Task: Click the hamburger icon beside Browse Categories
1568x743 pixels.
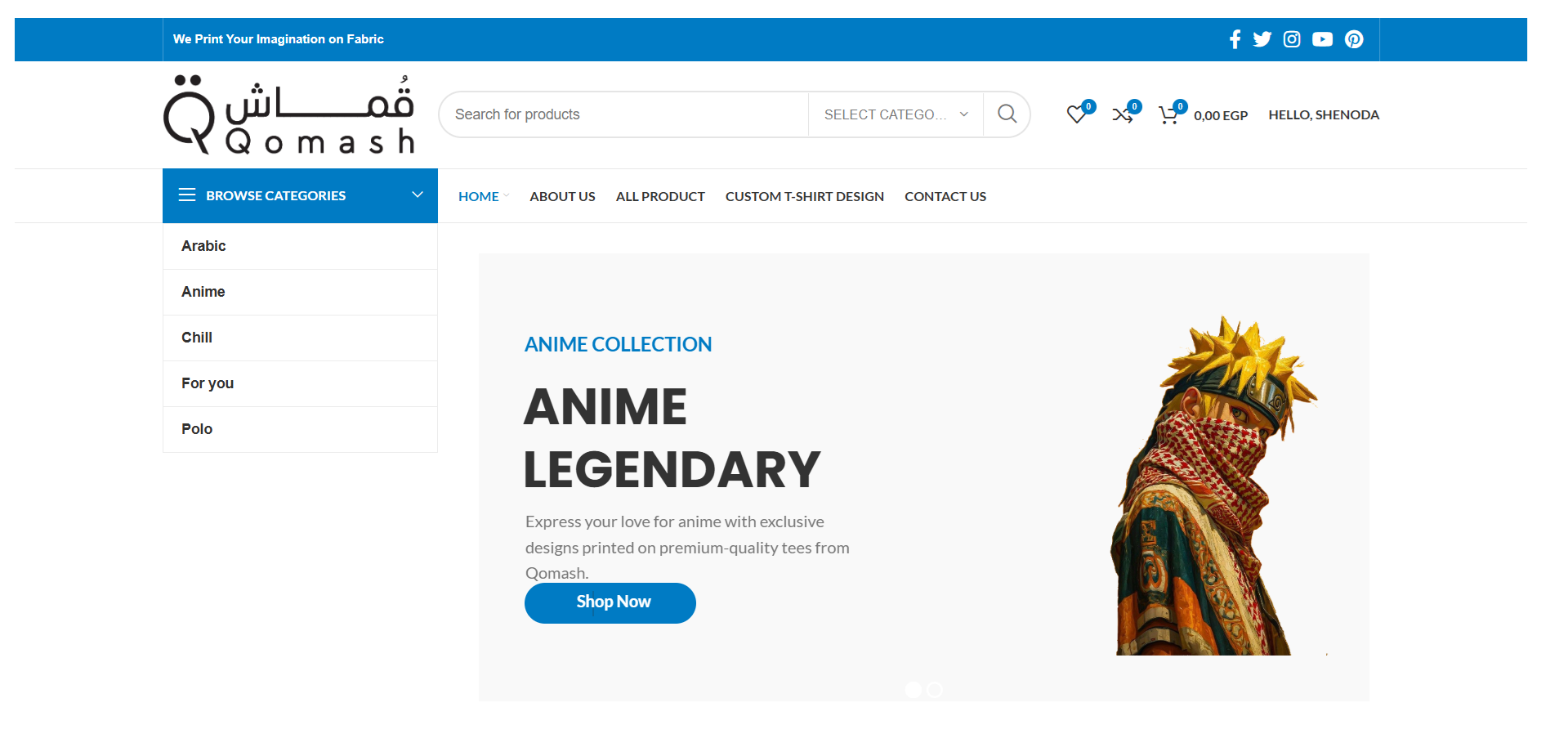Action: [187, 195]
